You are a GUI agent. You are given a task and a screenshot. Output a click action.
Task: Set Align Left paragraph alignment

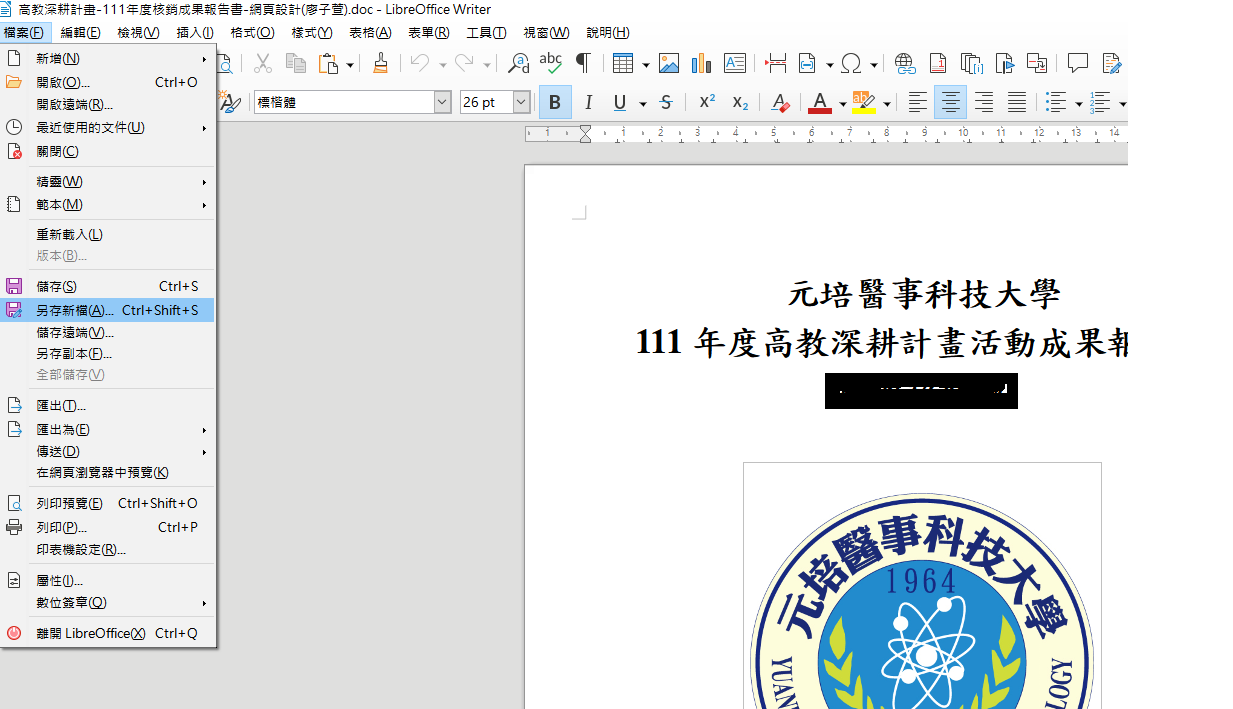[918, 102]
